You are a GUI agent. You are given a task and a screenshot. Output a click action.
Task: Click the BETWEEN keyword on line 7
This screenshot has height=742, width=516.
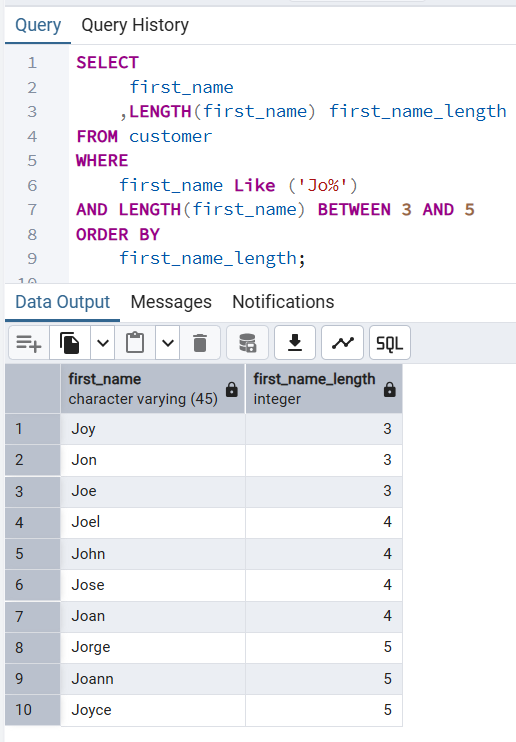(x=354, y=210)
